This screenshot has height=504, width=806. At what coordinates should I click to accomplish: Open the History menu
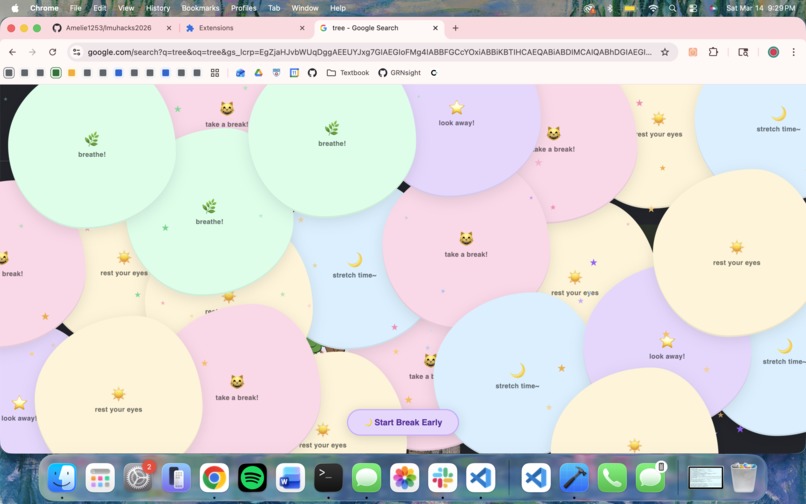158,8
